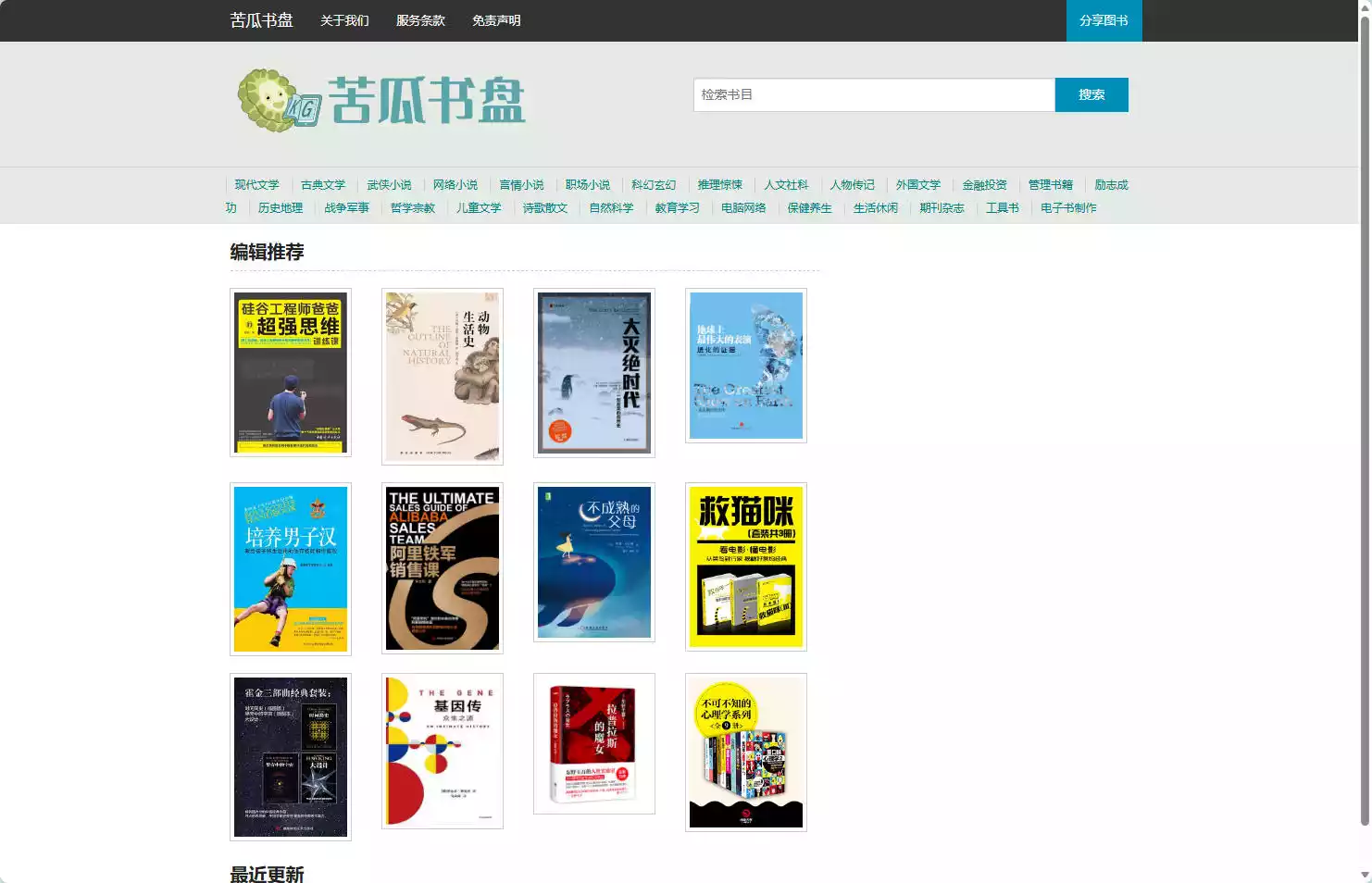The image size is (1372, 883).
Task: Select the 不可不知的心理学系列 book cover
Action: coord(746,752)
